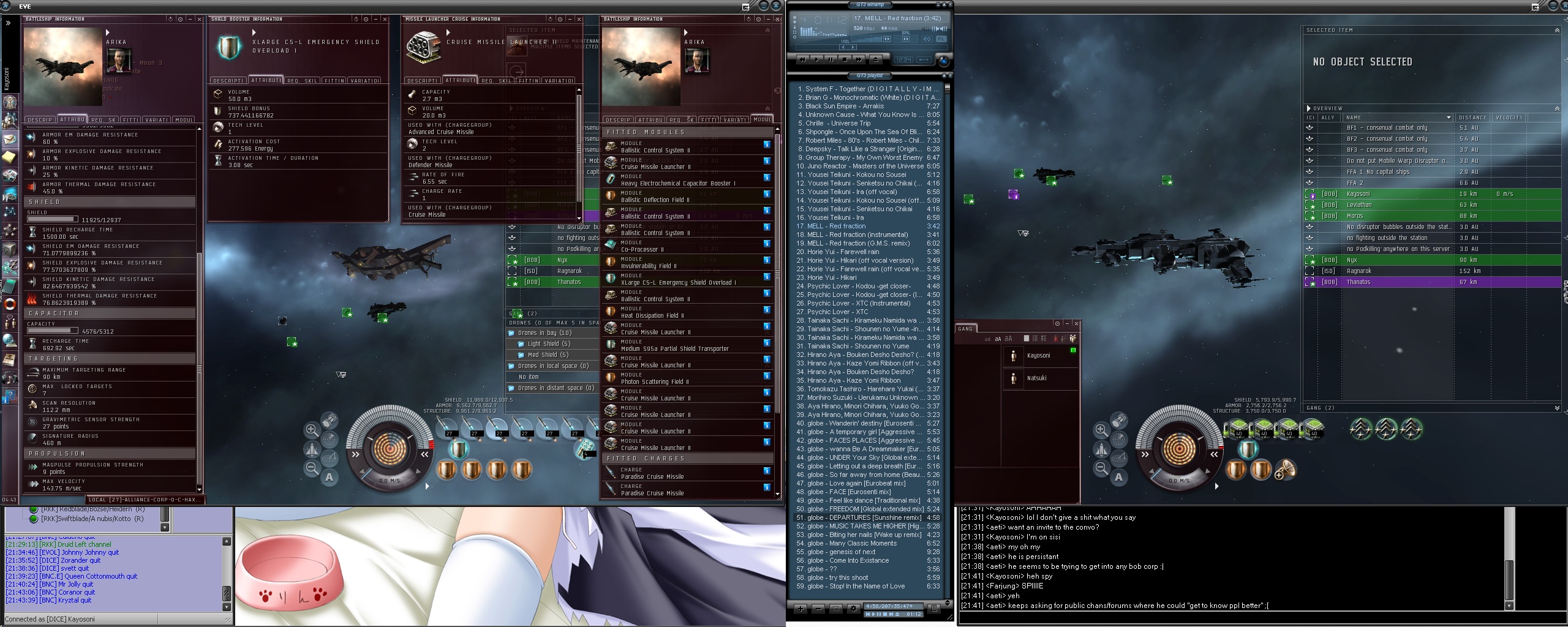Select Leviathan row in right client overview
This screenshot has height=627, width=1568.
1432,205
